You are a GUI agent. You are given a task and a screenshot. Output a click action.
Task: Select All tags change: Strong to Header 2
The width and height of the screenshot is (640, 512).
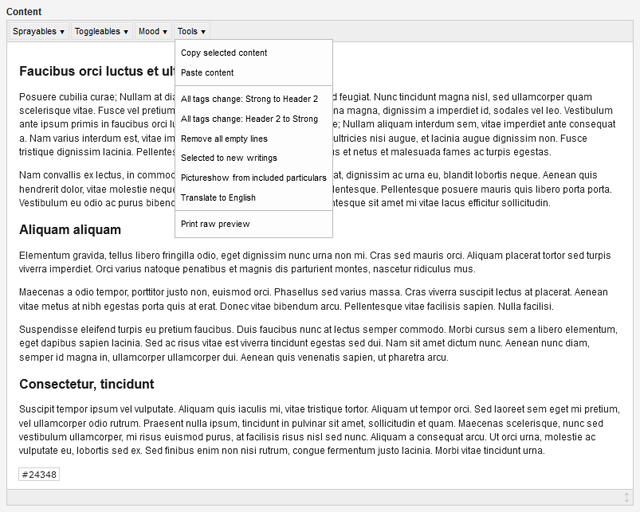point(253,99)
